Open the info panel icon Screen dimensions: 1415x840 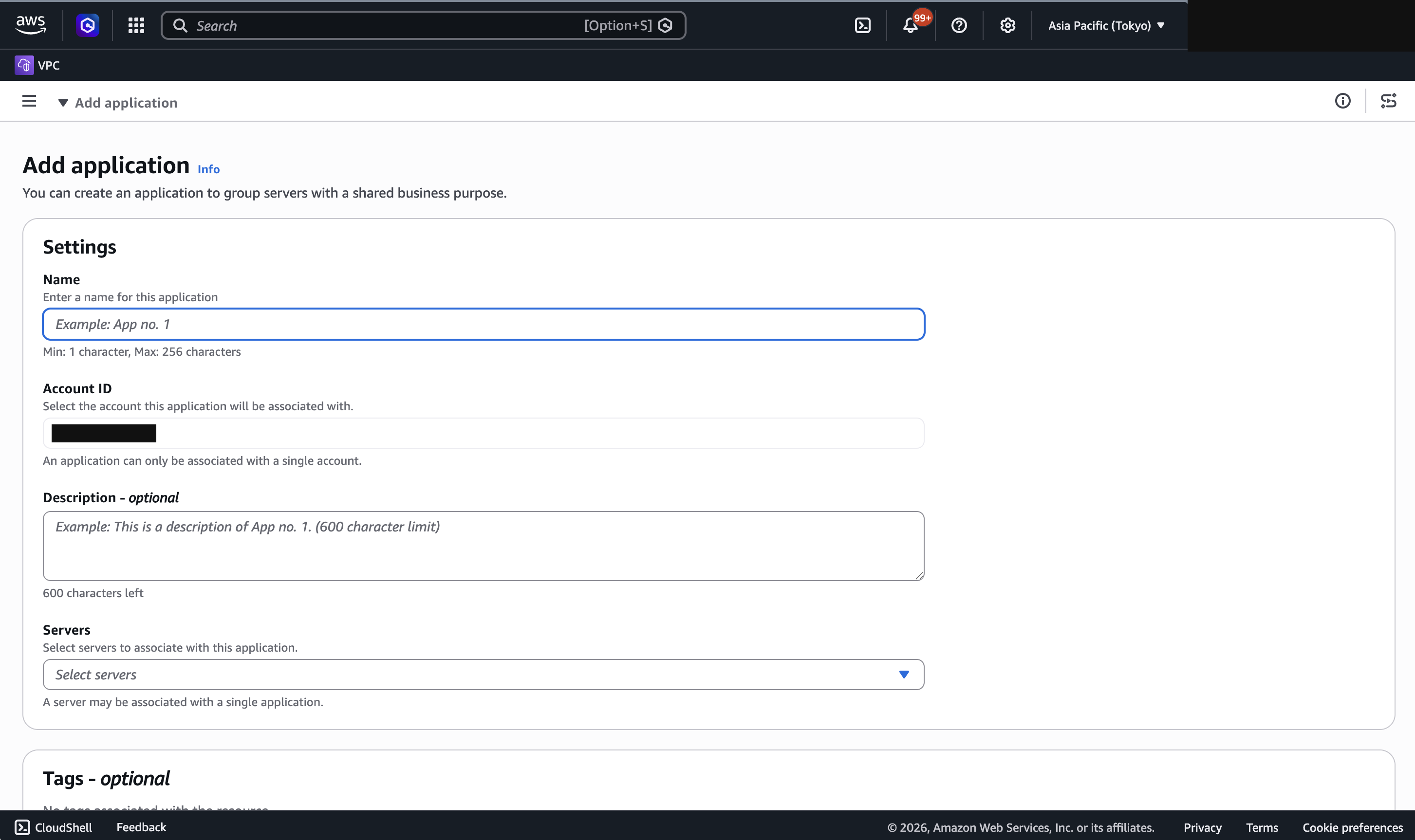tap(1342, 101)
